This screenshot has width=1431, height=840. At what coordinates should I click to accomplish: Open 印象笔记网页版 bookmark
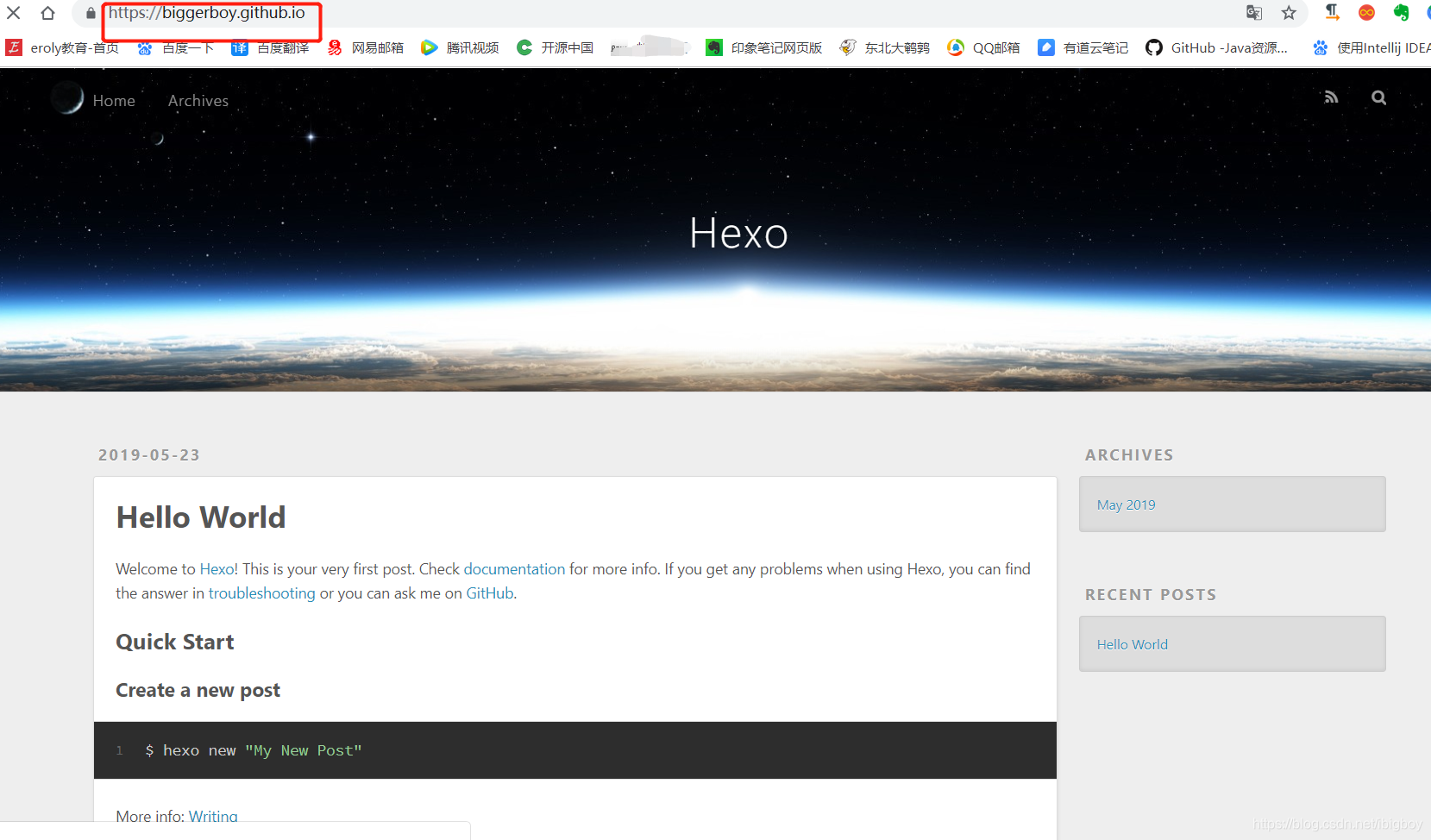[763, 47]
